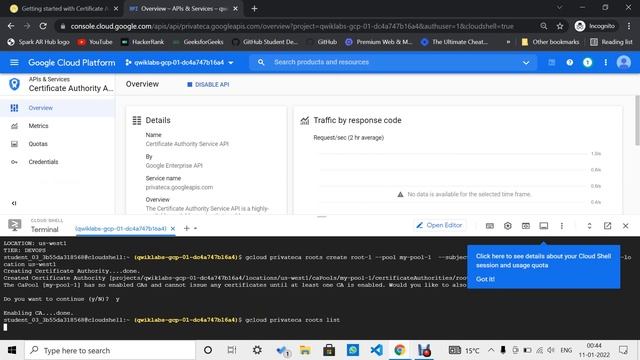This screenshot has height=360, width=640.
Task: Open Reading list button
Action: tap(611, 42)
